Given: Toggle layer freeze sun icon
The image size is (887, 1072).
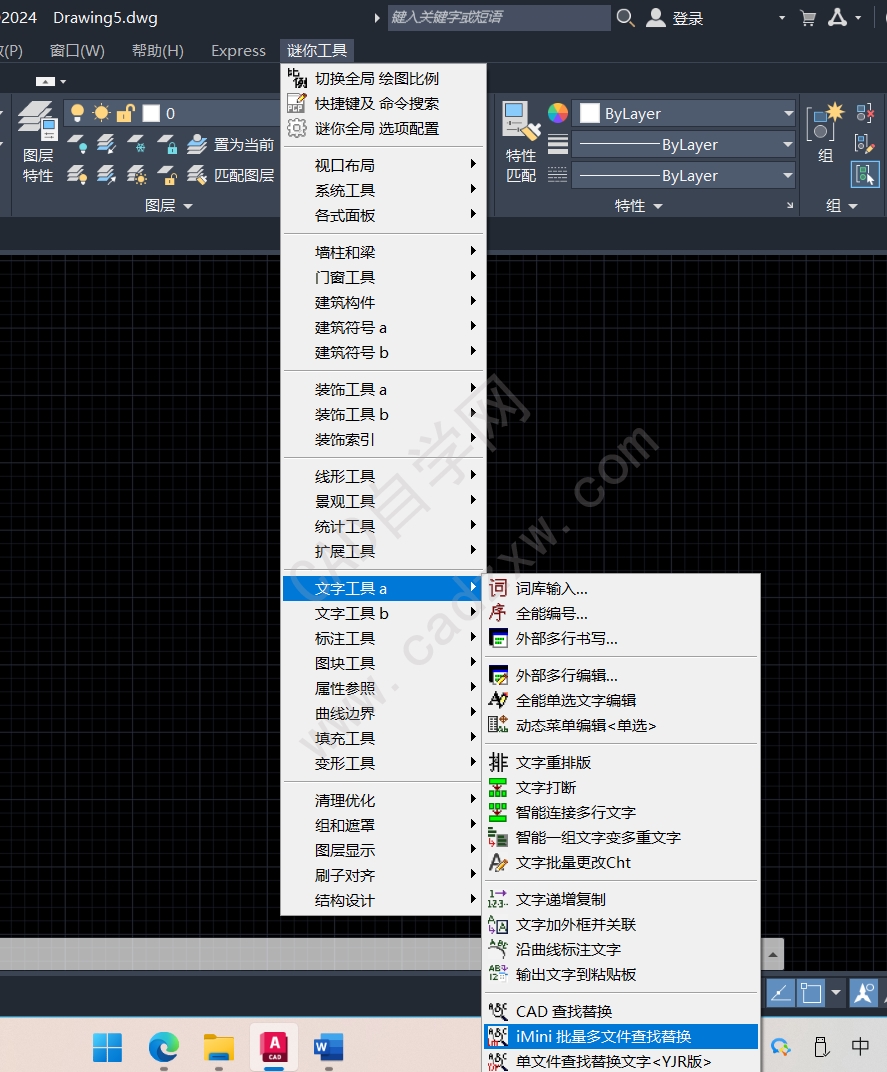Looking at the screenshot, I should [x=101, y=113].
